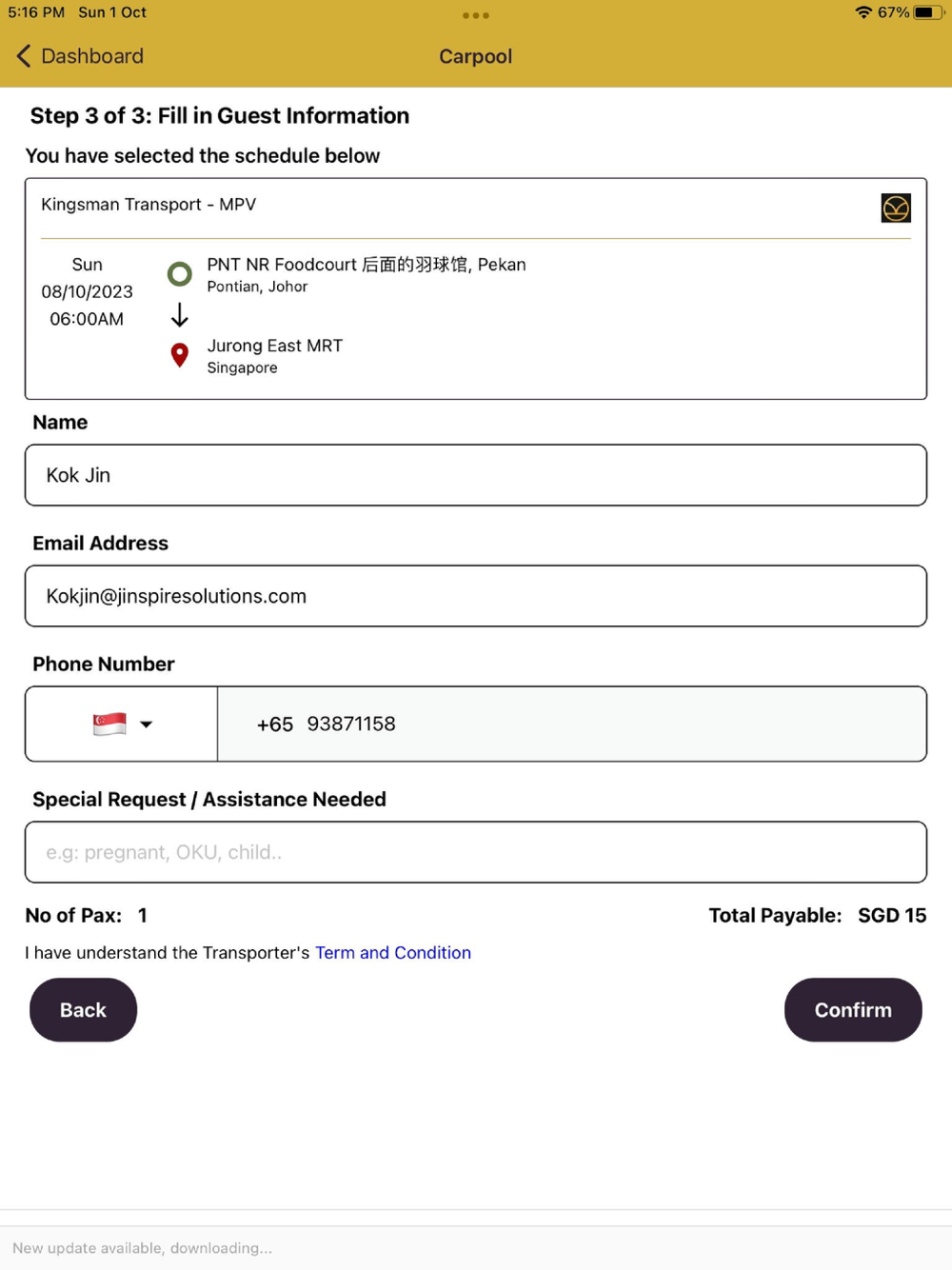Open the Term and Condition link
The height and width of the screenshot is (1270, 952).
pos(392,953)
